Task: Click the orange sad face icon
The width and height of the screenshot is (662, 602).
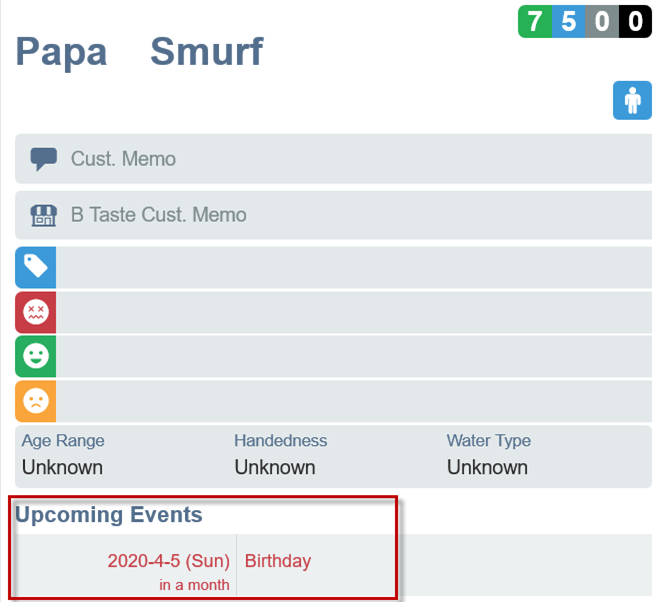Action: [x=36, y=401]
